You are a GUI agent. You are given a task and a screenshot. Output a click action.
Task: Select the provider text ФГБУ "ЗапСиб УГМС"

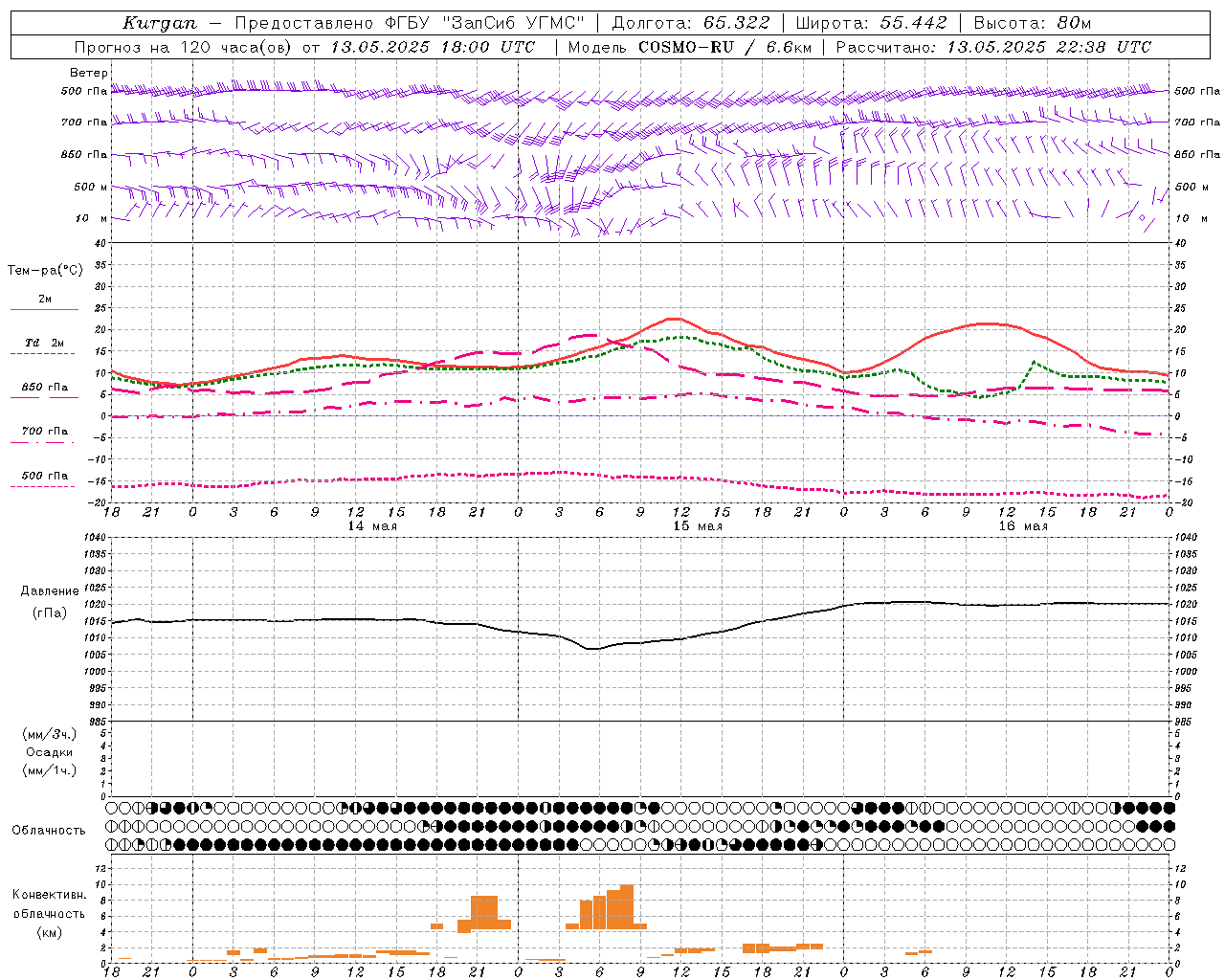point(485,23)
